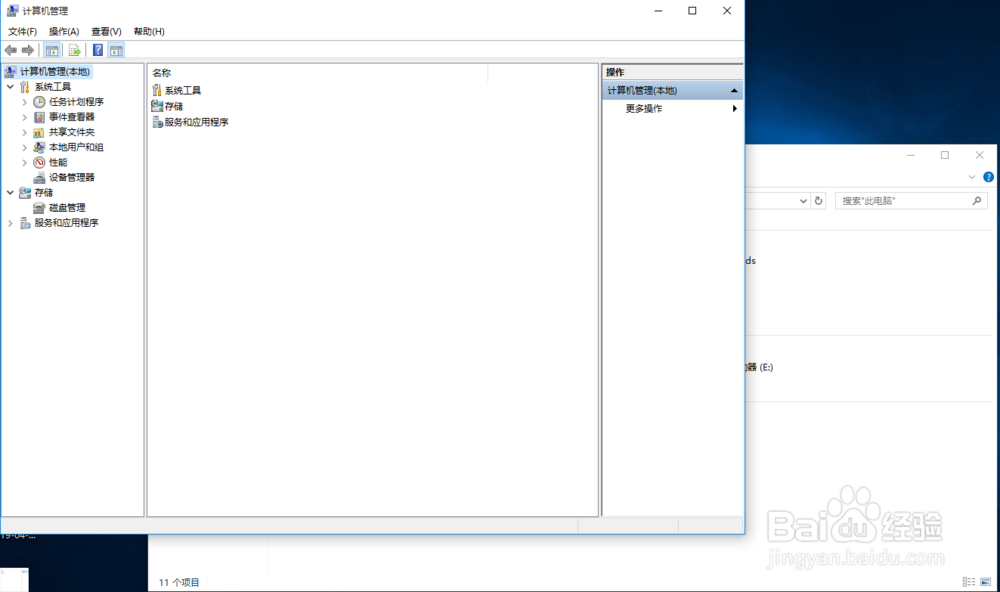Select 本地用户和组 label in tree
Screen dimensions: 1000x592
(x=76, y=147)
